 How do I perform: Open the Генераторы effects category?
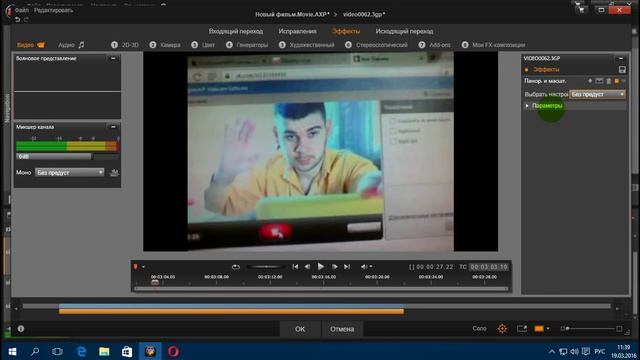click(247, 45)
